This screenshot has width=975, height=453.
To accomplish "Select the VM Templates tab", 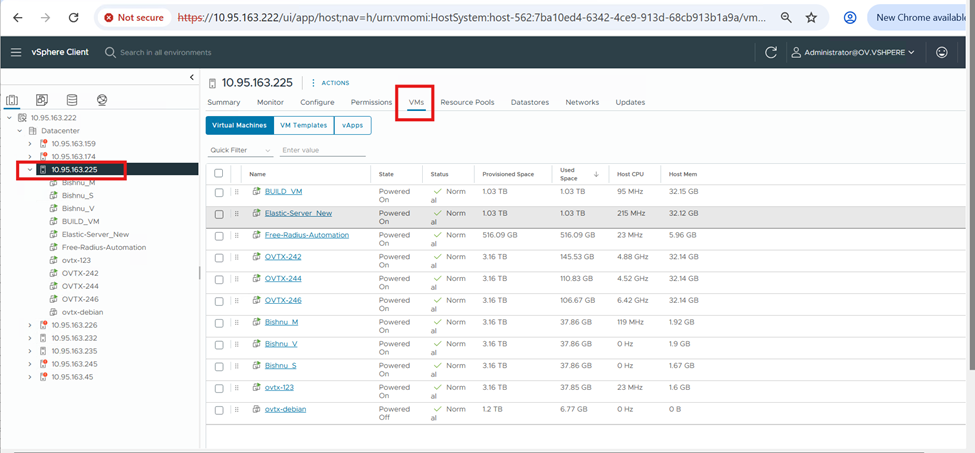I will click(x=302, y=125).
